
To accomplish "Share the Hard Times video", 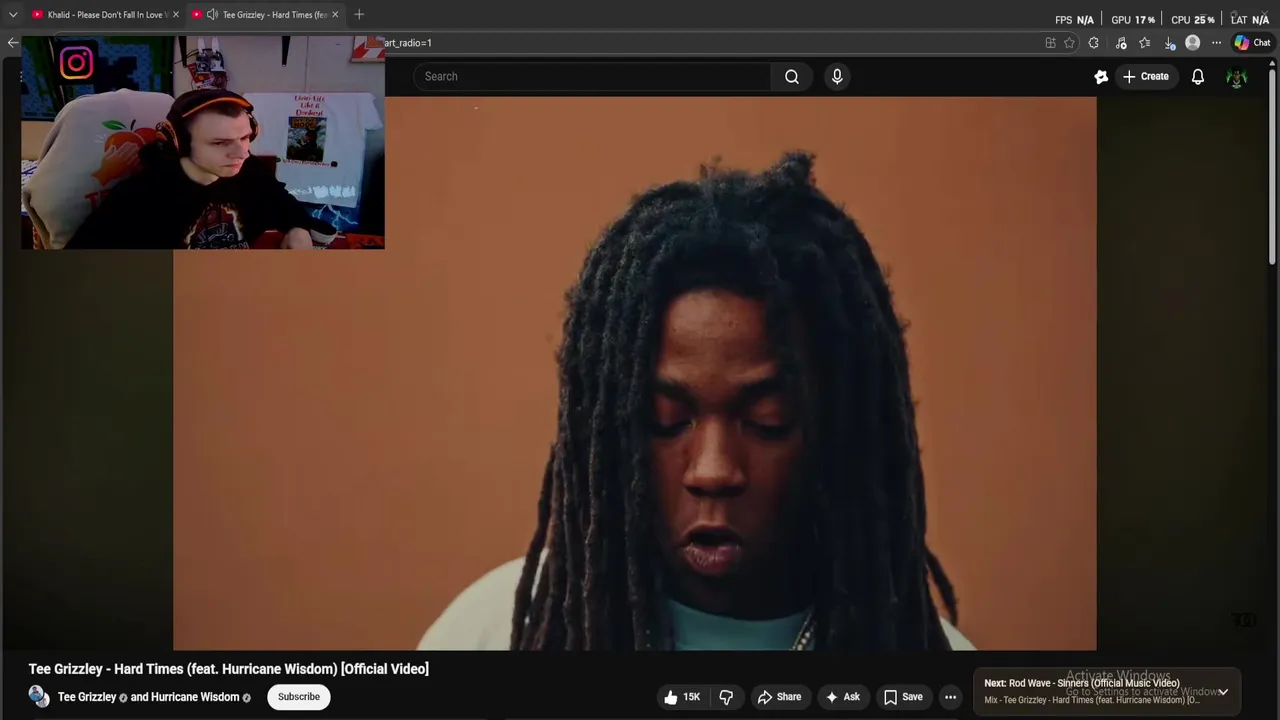I will 779,697.
